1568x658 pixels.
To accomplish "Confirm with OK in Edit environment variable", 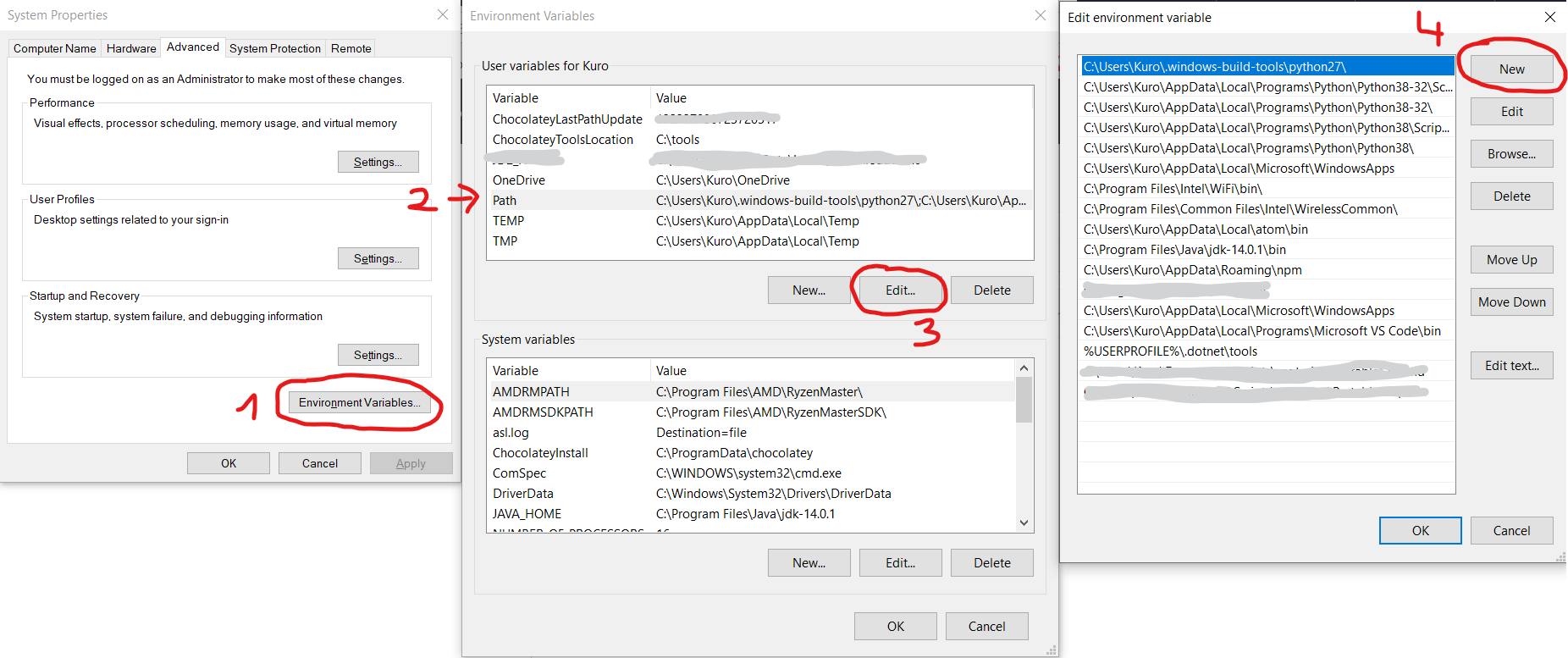I will 1420,530.
